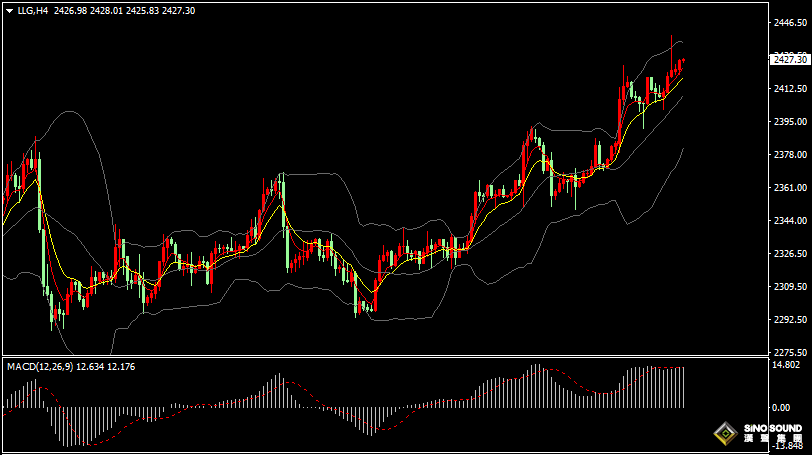
Task: Click the LLG,H4 symbol title text
Action: click(x=33, y=10)
